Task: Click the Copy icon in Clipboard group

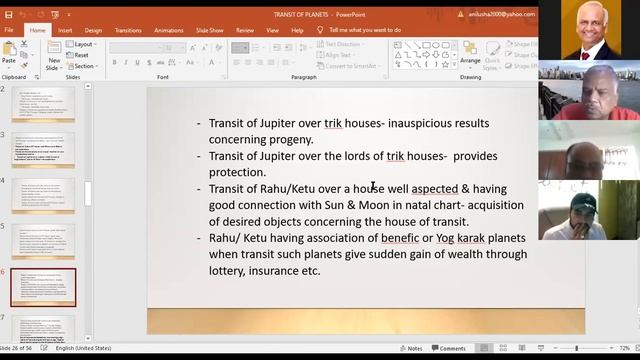Action: (x=24, y=55)
